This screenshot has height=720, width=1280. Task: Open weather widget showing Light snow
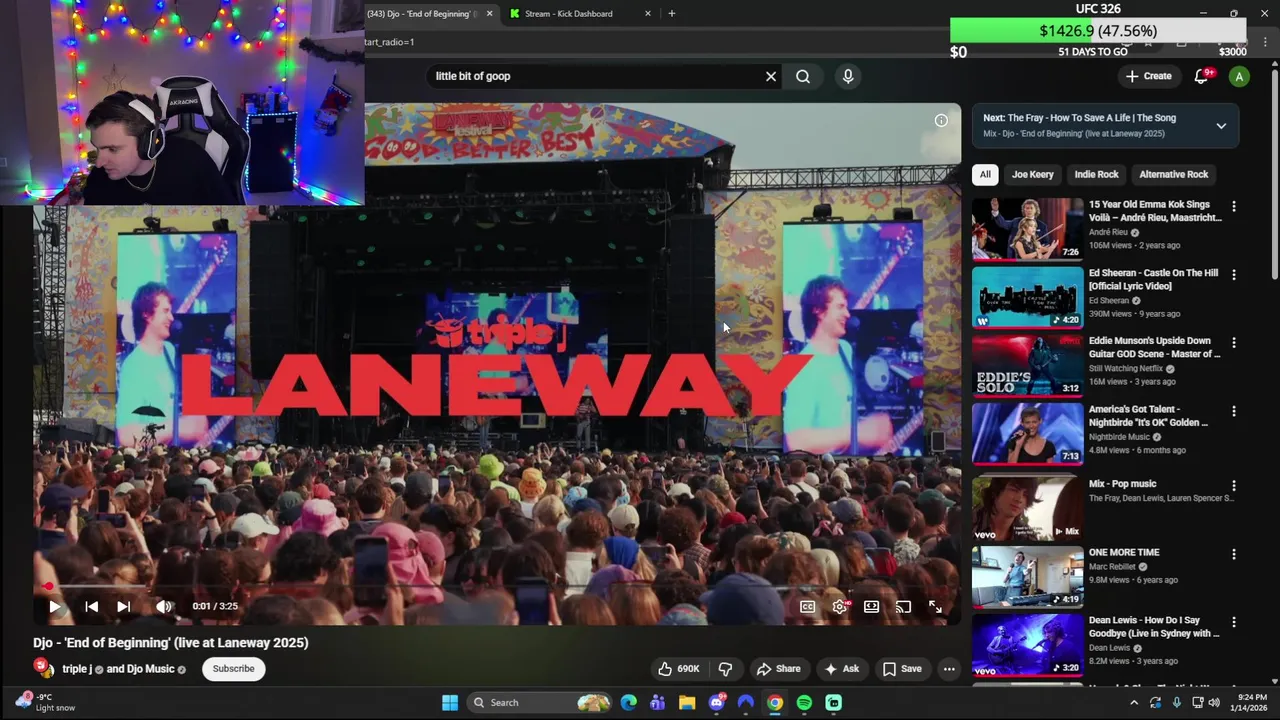[x=45, y=702]
